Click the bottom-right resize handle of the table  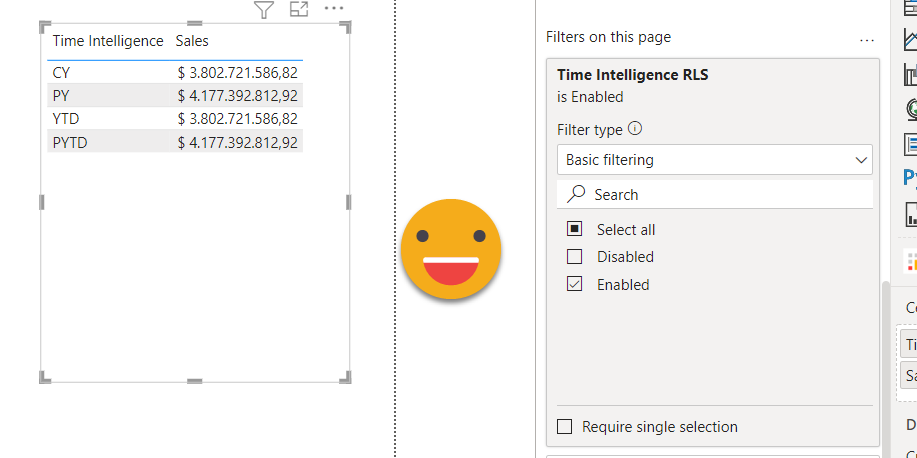348,377
